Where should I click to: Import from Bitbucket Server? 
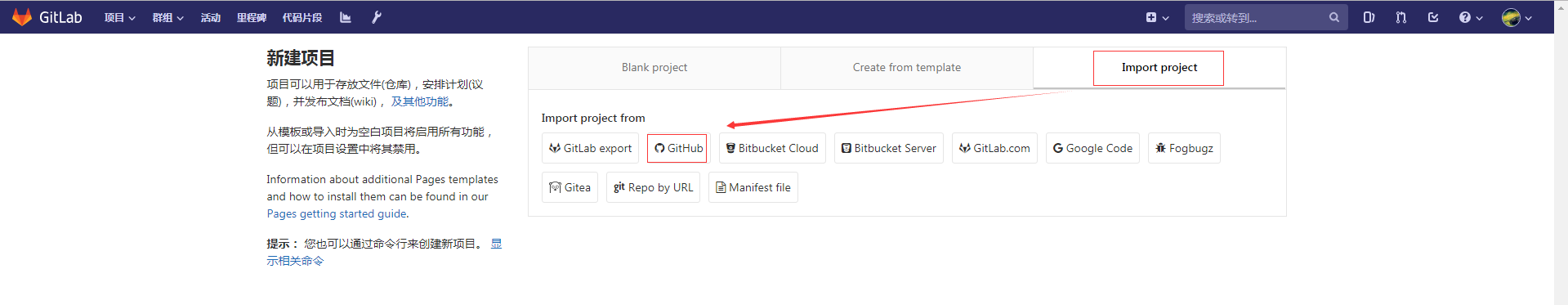point(889,148)
